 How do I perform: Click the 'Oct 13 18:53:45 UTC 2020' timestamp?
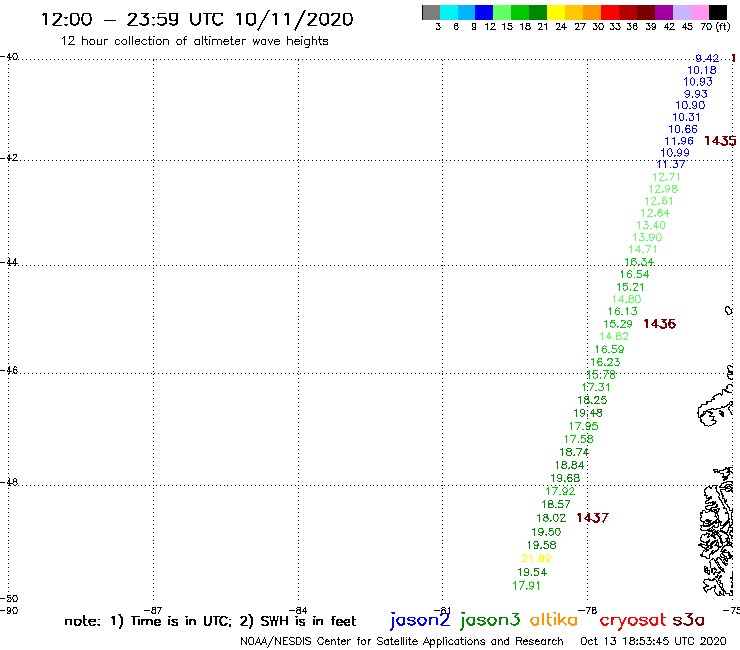coord(653,641)
